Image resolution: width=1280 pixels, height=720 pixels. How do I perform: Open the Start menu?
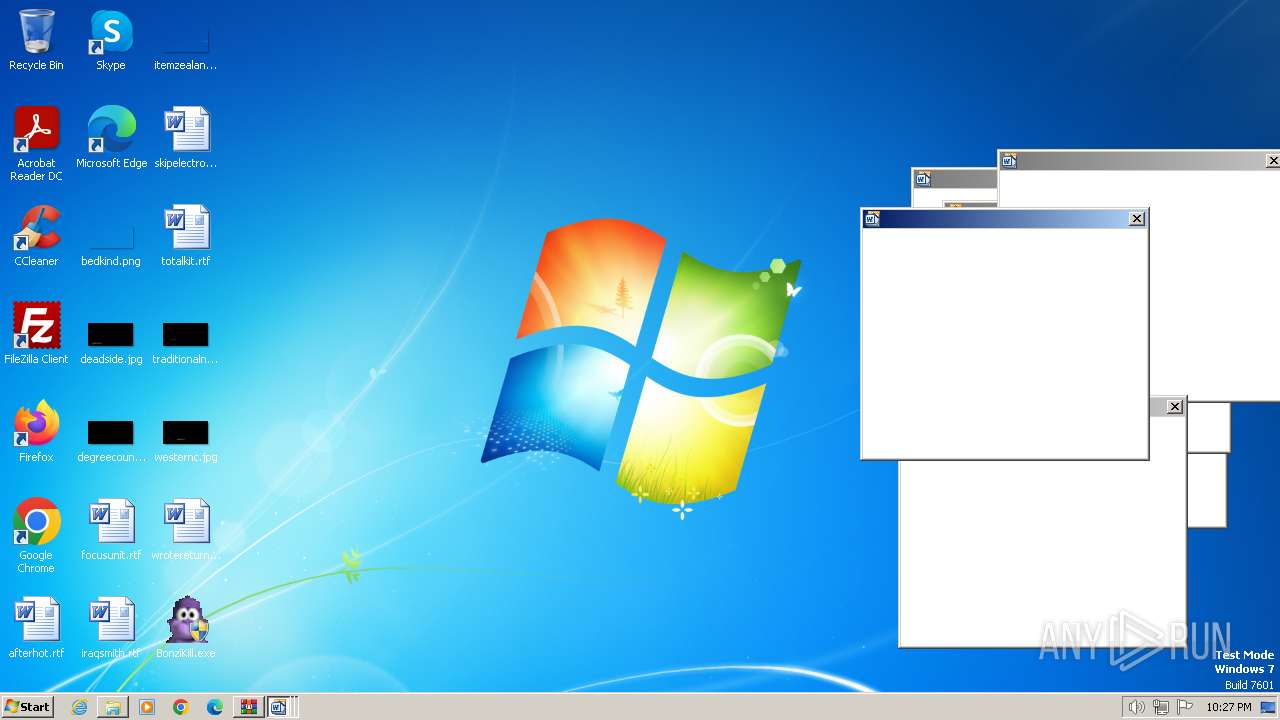click(27, 706)
